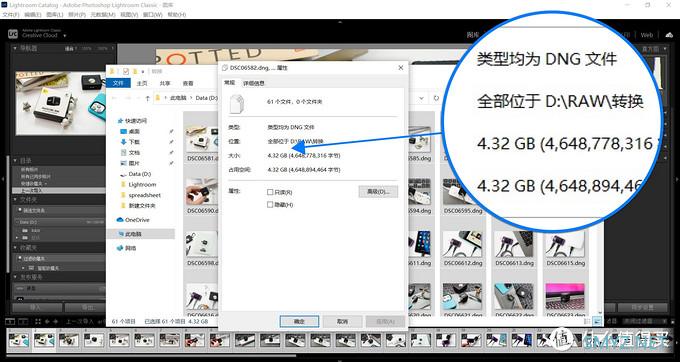680x362 pixels.
Task: Open Lightroom folder in Explorer sidebar
Action: click(138, 185)
